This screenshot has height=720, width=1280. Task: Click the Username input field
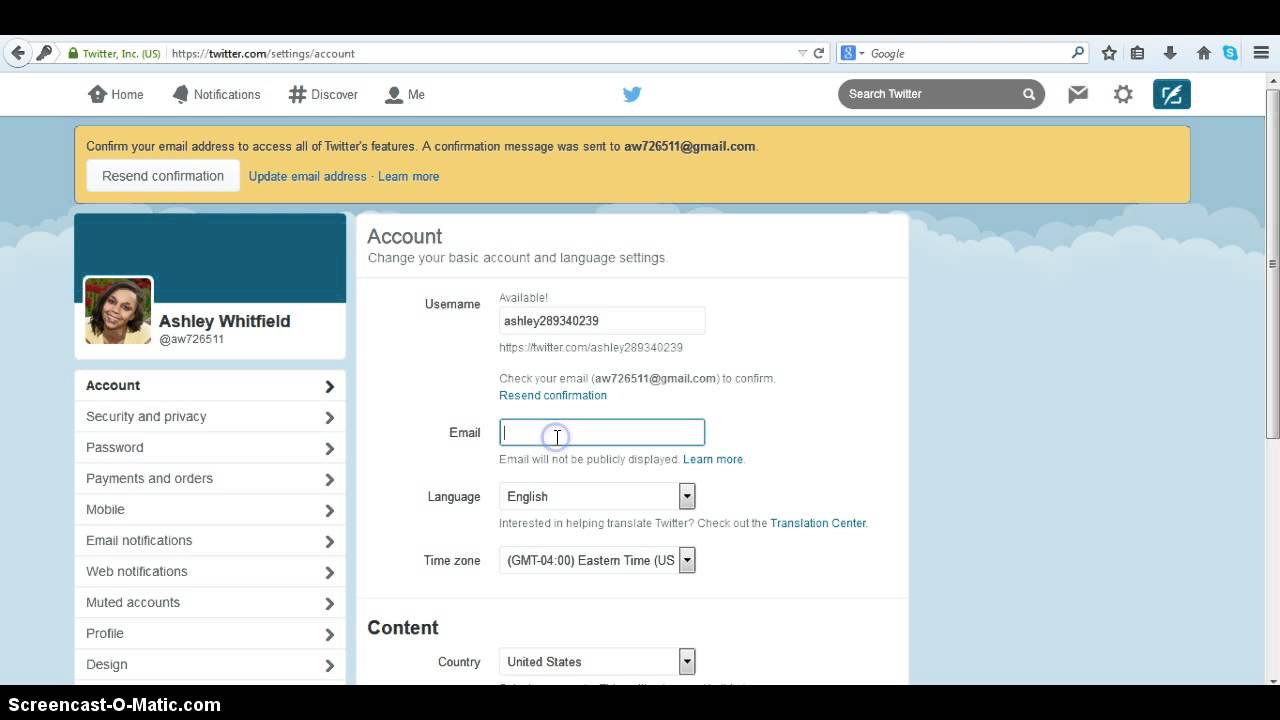point(602,321)
